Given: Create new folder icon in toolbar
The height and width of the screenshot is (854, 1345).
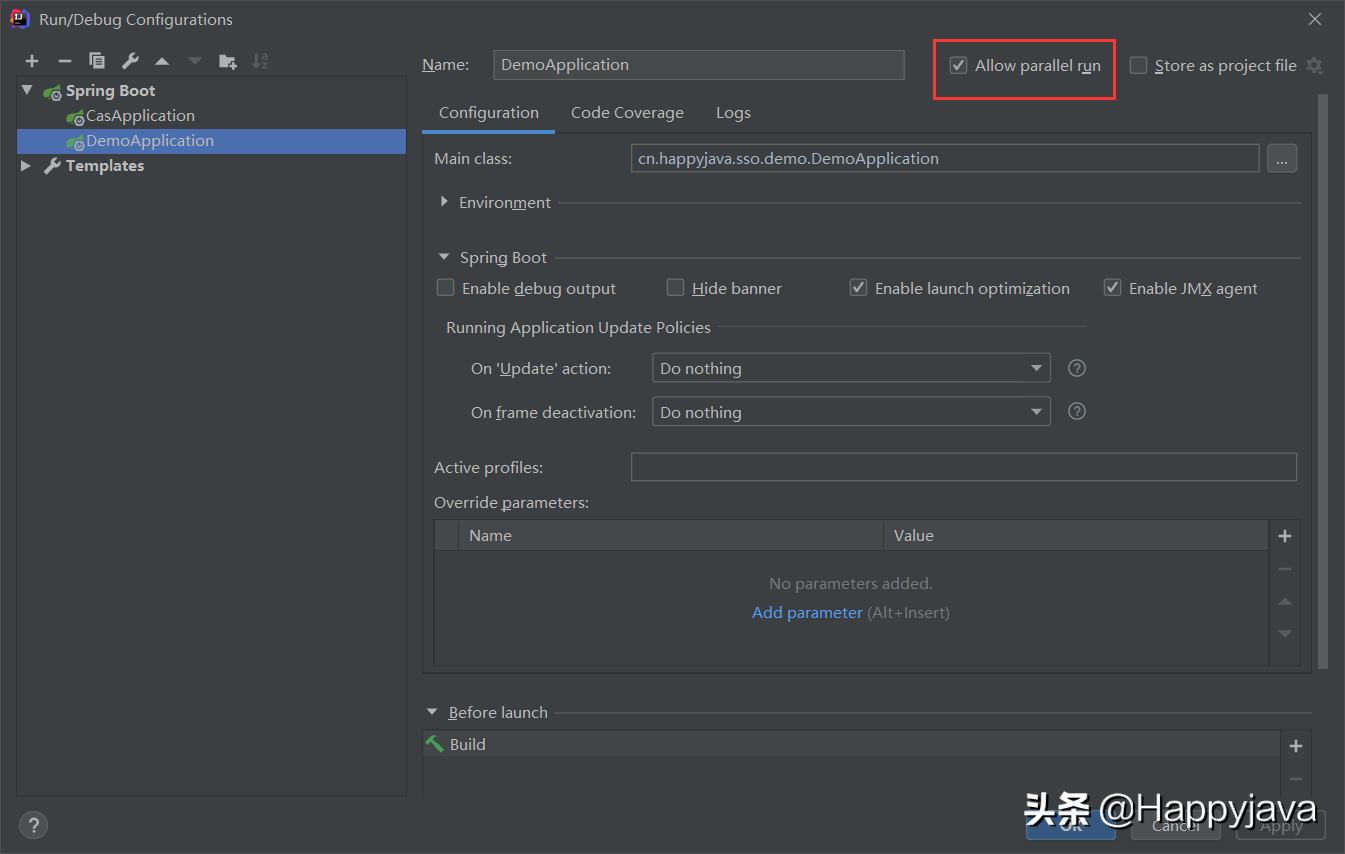Looking at the screenshot, I should tap(228, 61).
